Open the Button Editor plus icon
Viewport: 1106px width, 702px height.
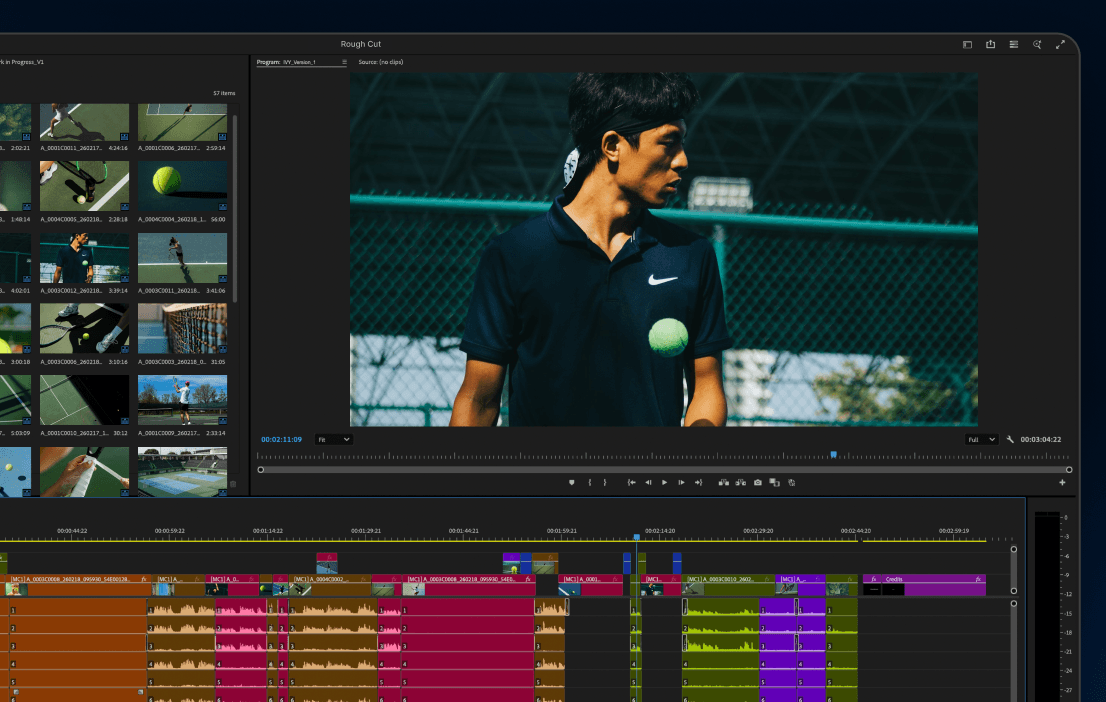(1062, 483)
